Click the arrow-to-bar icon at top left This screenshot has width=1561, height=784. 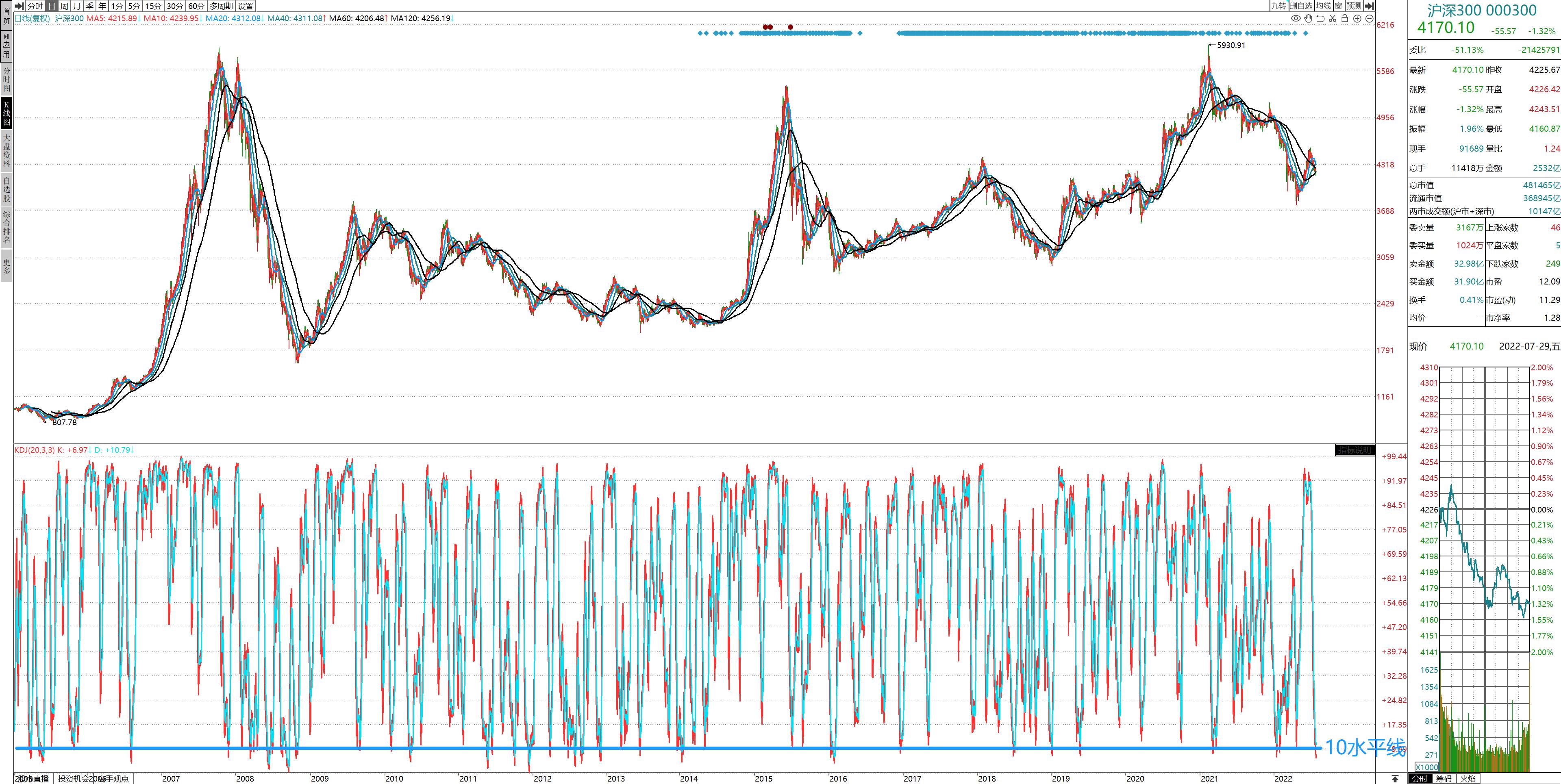[19, 6]
